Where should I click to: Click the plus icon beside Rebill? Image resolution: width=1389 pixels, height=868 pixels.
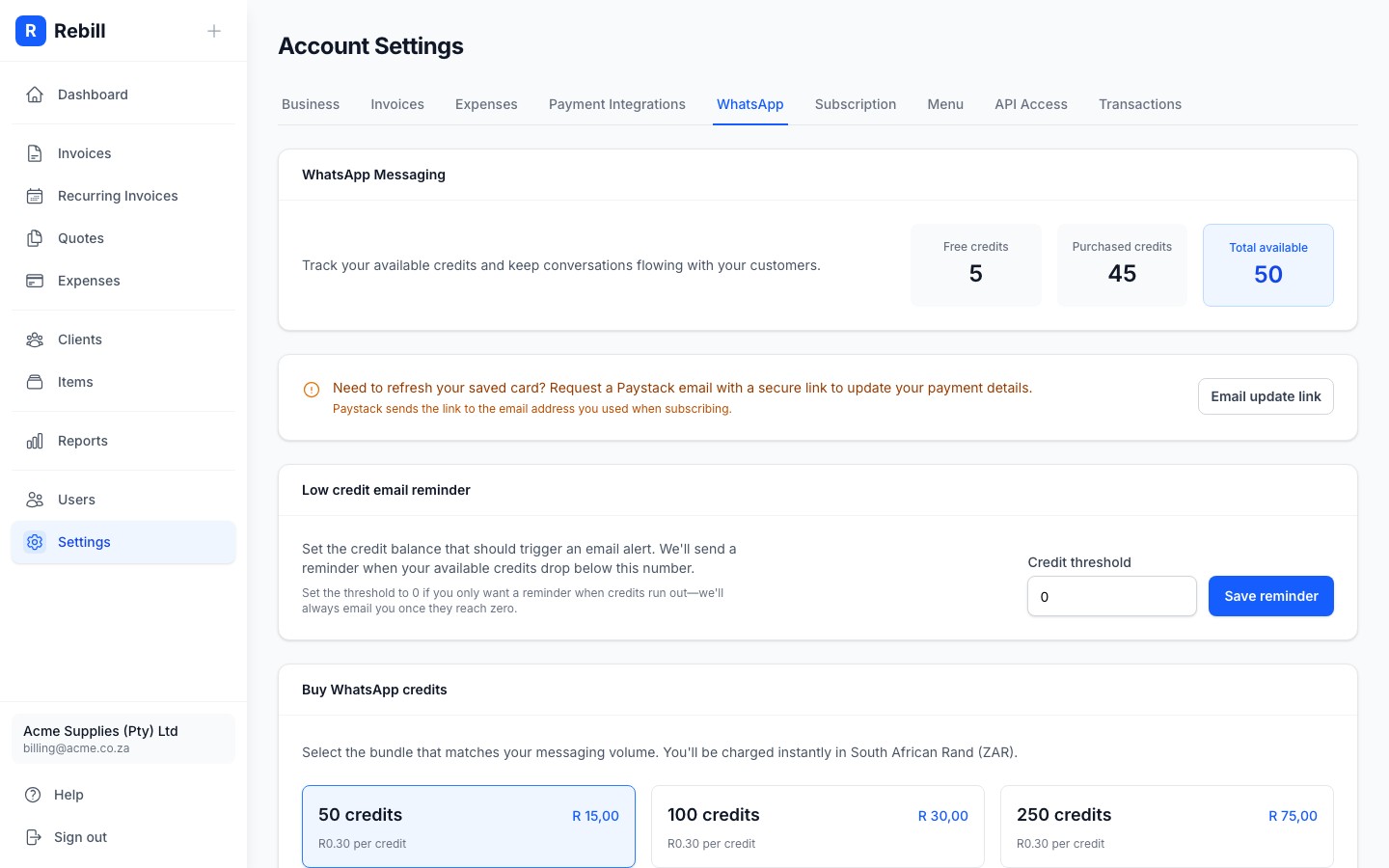pyautogui.click(x=214, y=31)
